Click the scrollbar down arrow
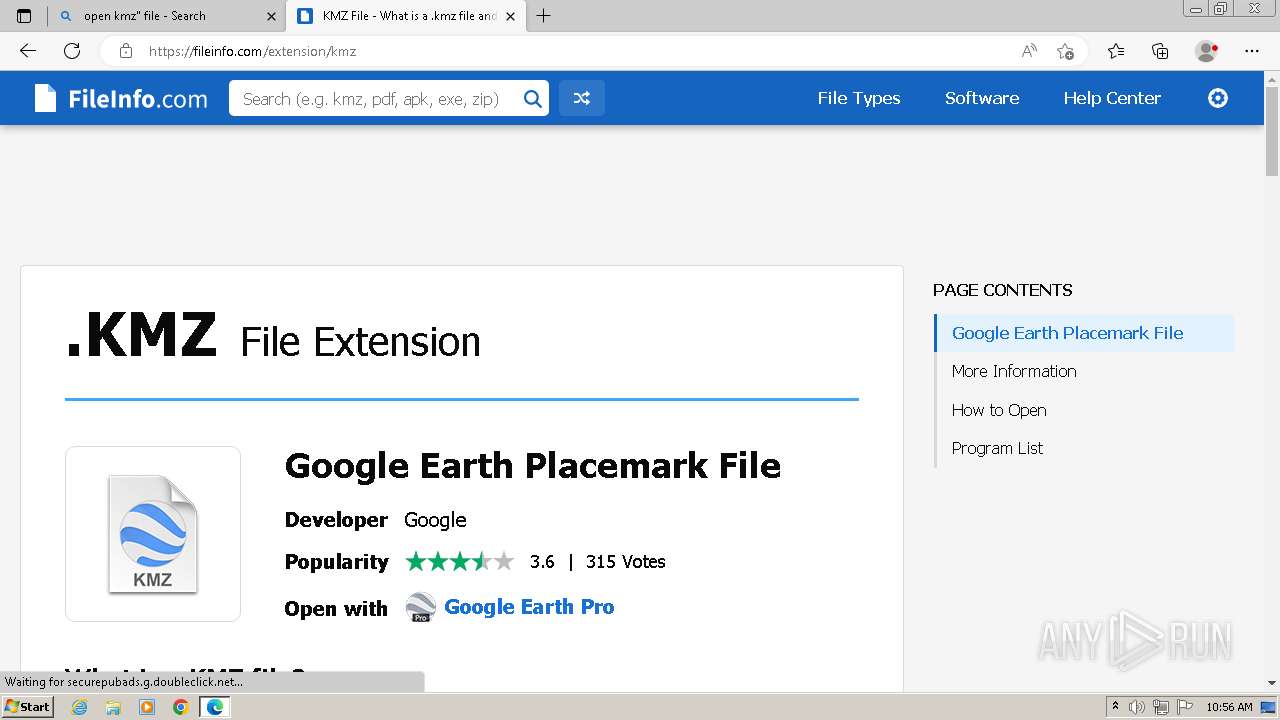The width and height of the screenshot is (1280, 720). pyautogui.click(x=1272, y=683)
